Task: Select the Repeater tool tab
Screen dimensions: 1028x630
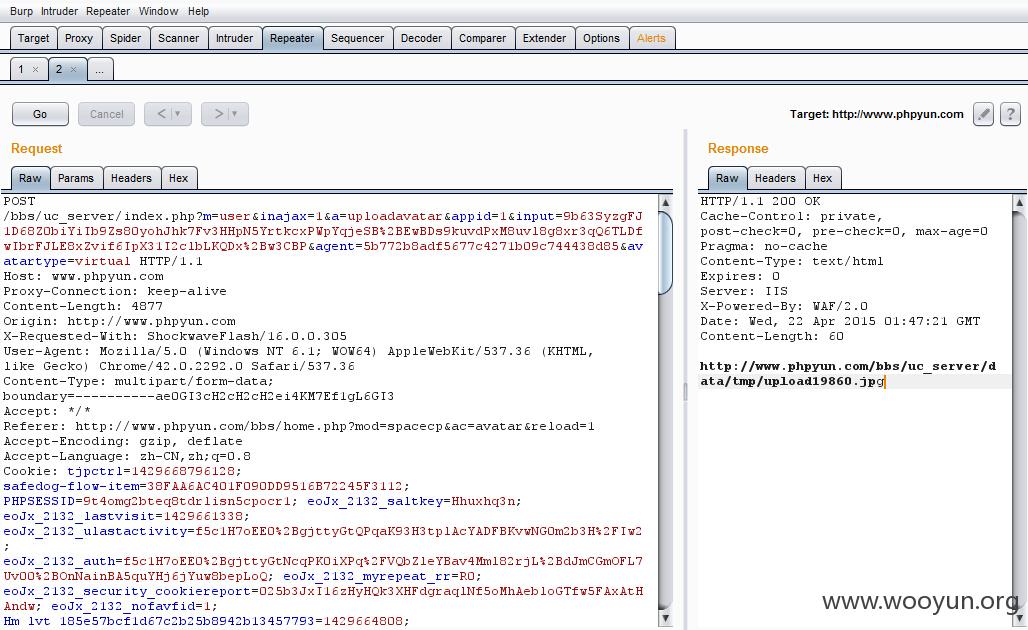Action: click(x=292, y=38)
